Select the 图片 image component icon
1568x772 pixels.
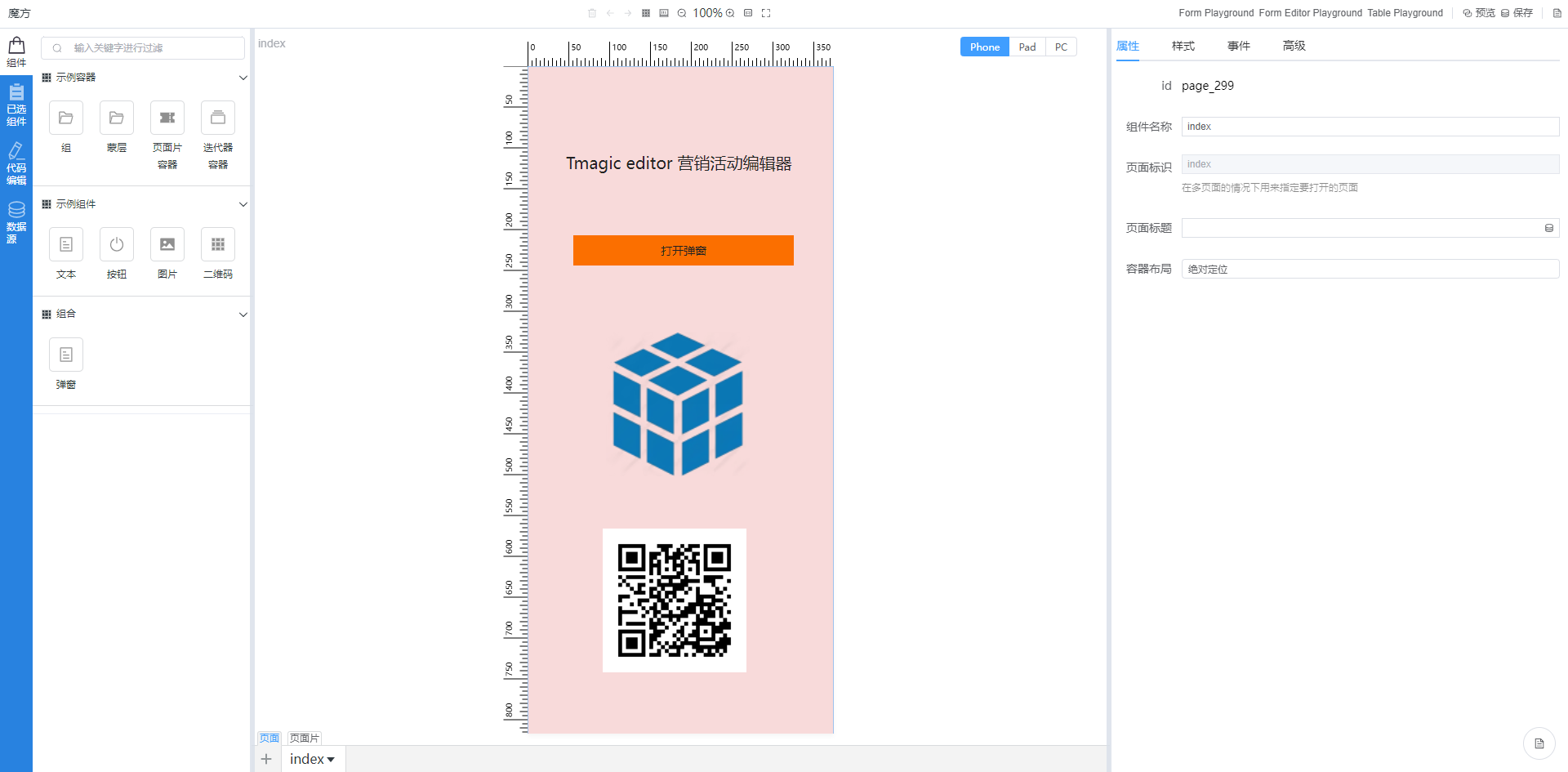click(167, 244)
